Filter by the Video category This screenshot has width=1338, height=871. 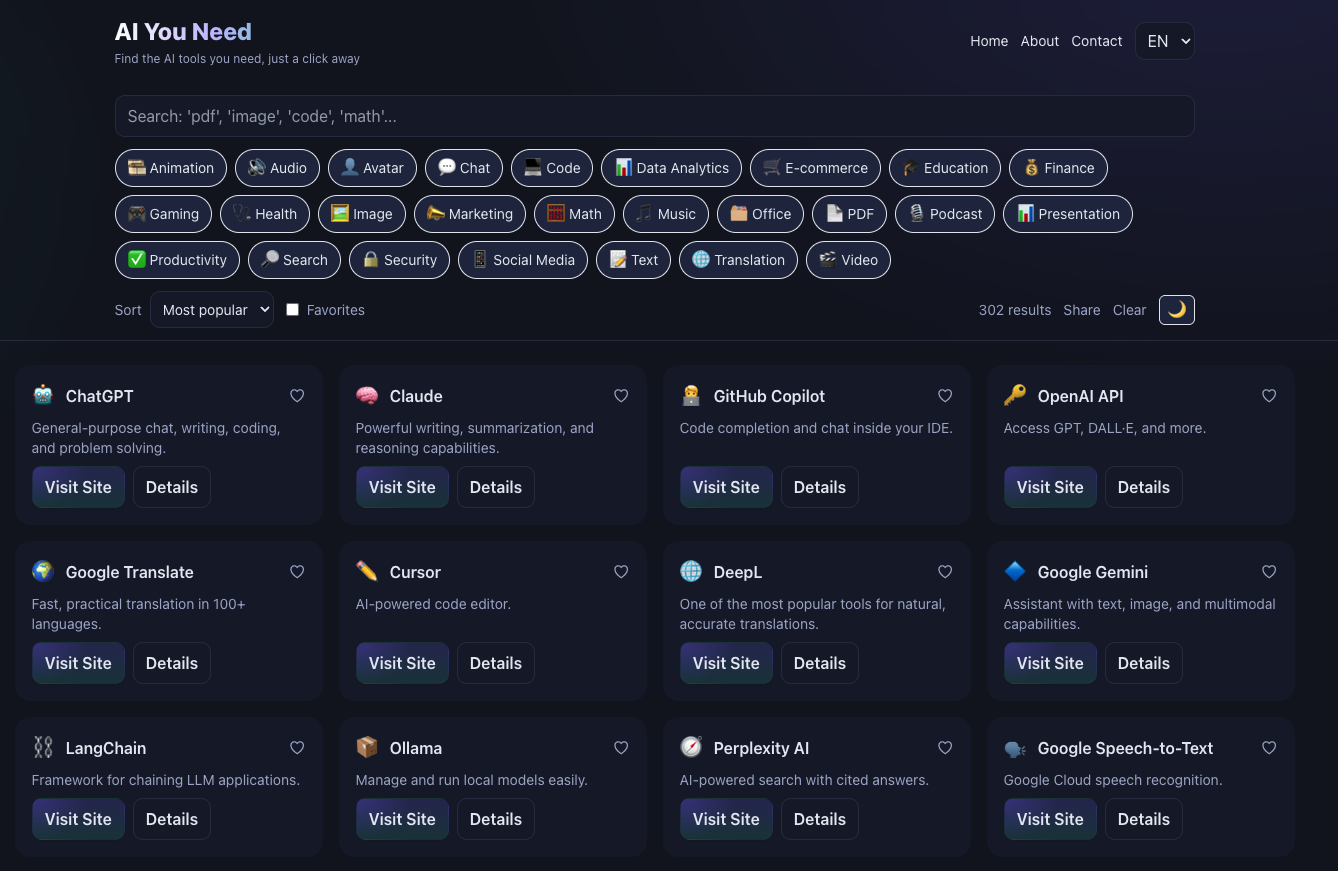point(848,260)
